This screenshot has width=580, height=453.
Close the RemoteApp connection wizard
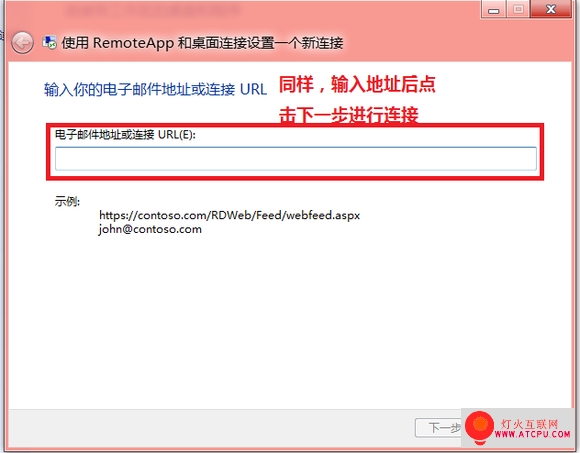[551, 9]
